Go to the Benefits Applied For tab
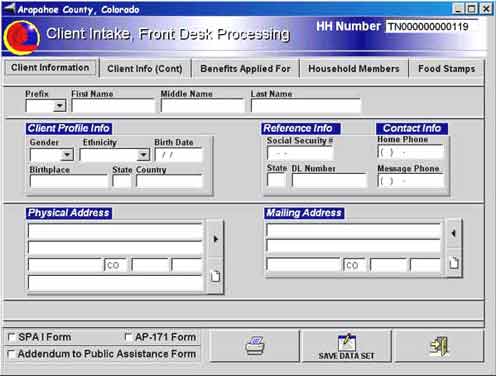 coord(245,69)
